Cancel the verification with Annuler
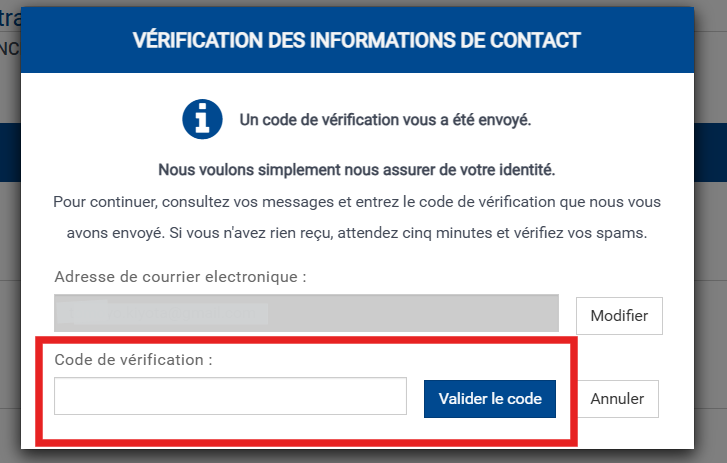This screenshot has height=463, width=727. pyautogui.click(x=617, y=399)
